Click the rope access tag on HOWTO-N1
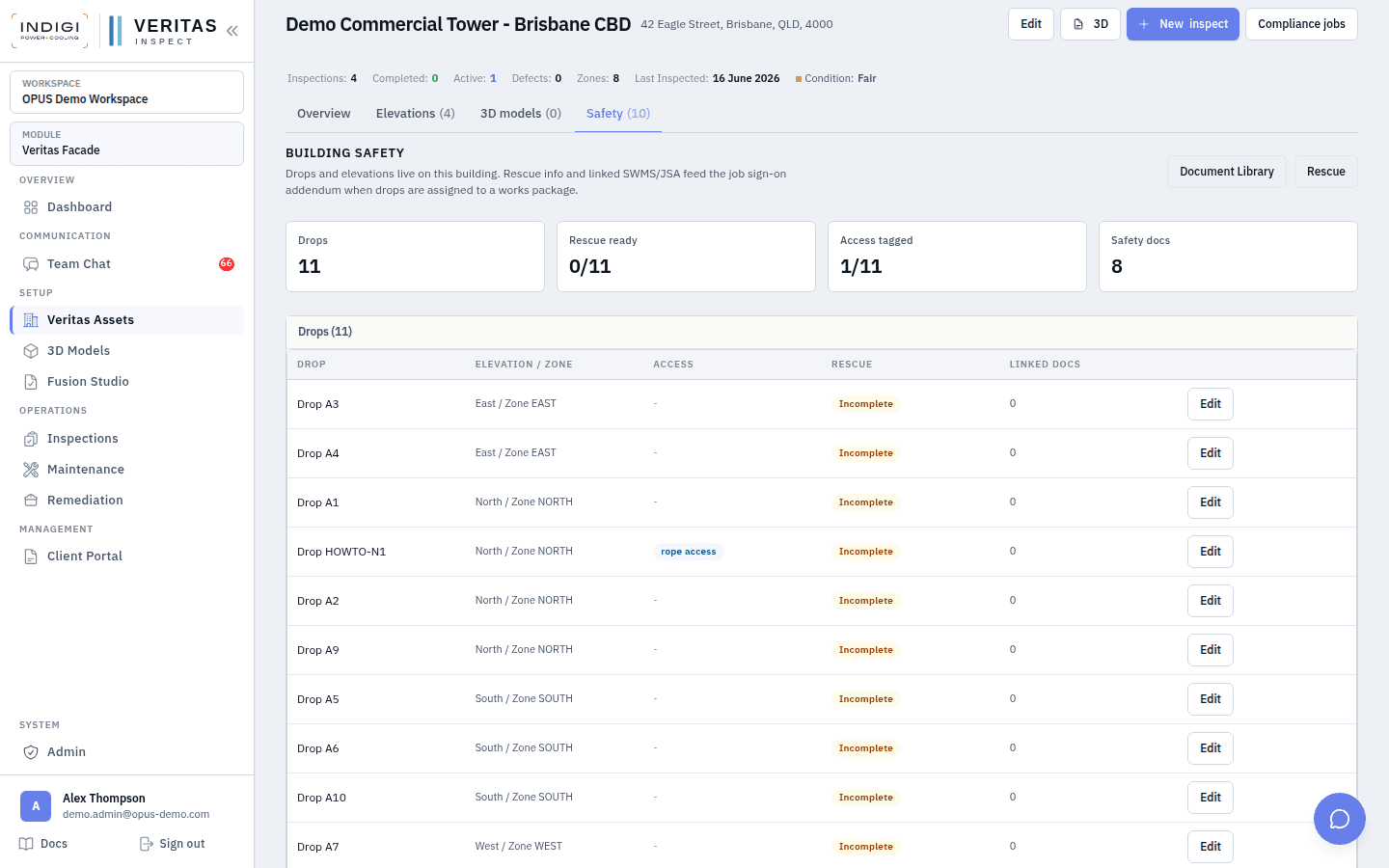Image resolution: width=1389 pixels, height=868 pixels. 689,552
